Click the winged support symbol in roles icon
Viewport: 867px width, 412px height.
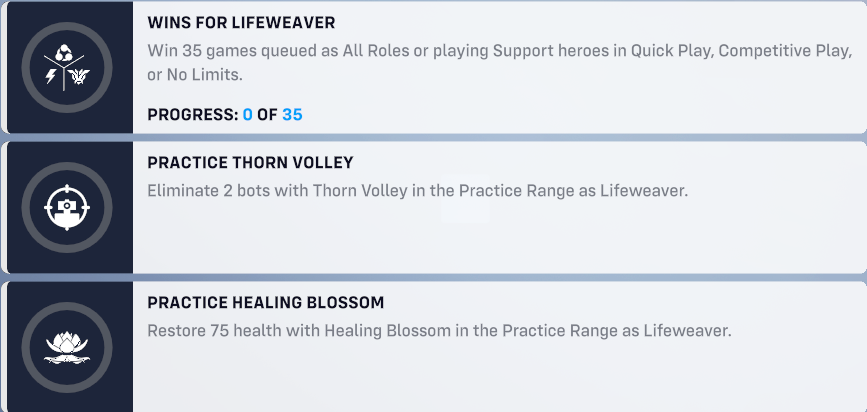click(79, 76)
